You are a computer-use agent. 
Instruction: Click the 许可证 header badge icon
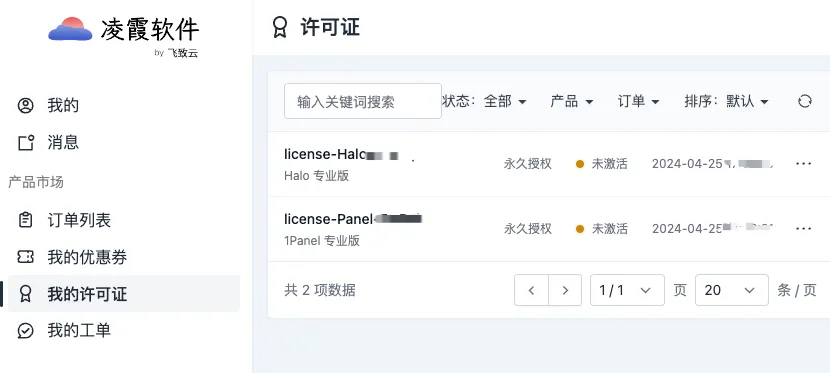coord(279,27)
